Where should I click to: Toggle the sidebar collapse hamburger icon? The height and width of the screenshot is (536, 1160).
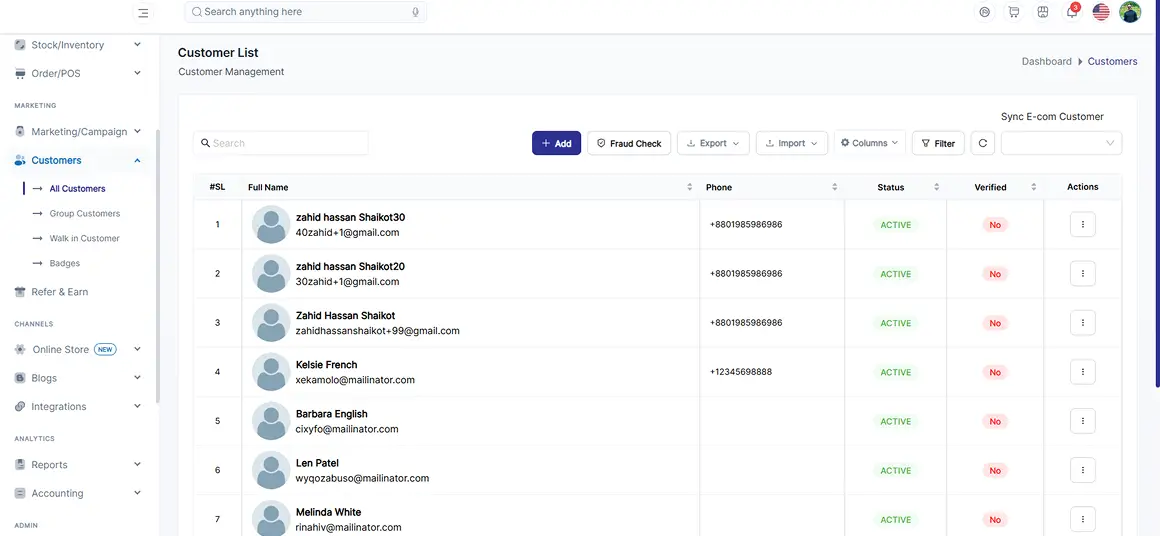tap(143, 13)
